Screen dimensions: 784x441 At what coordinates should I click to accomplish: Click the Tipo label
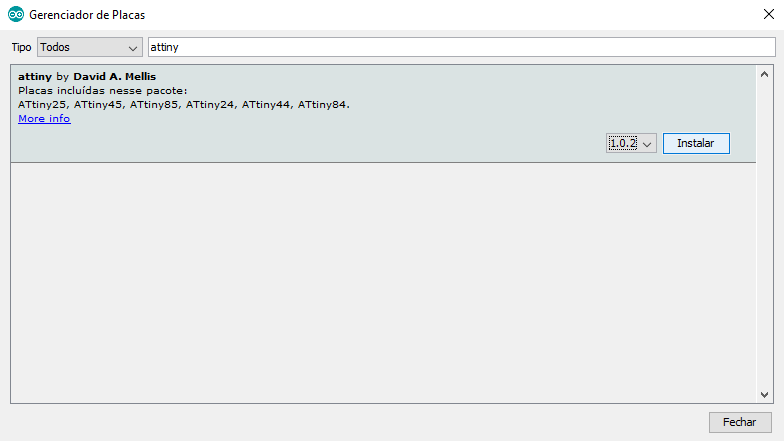click(21, 47)
